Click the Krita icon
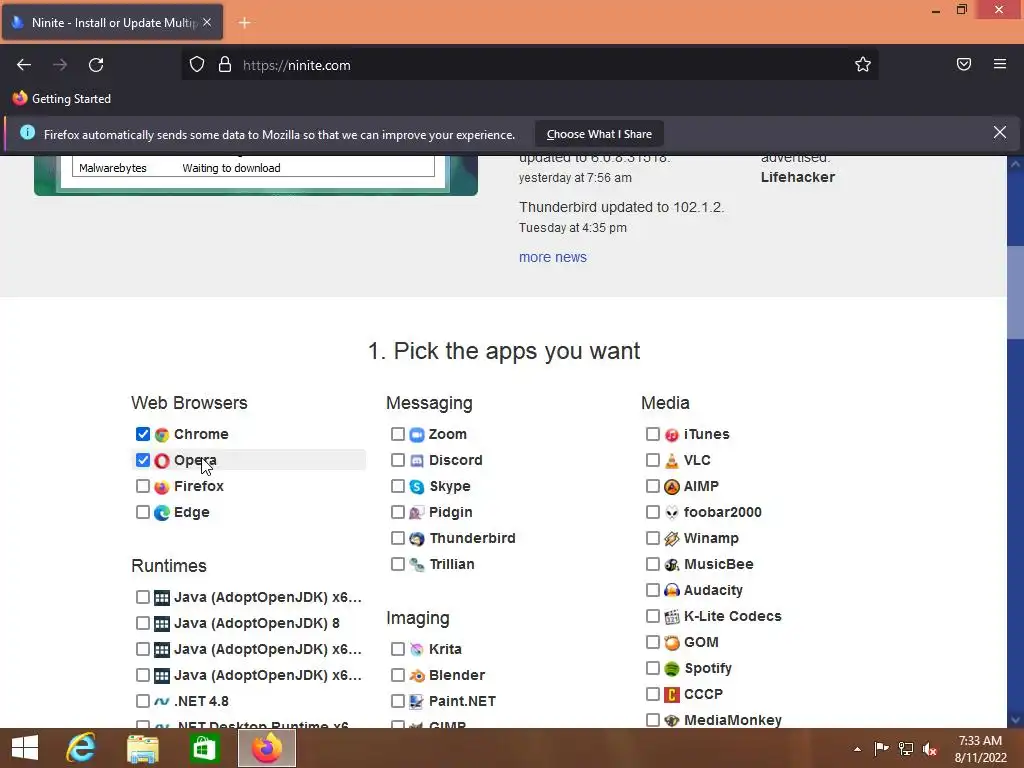Viewport: 1024px width, 768px height. coord(417,649)
